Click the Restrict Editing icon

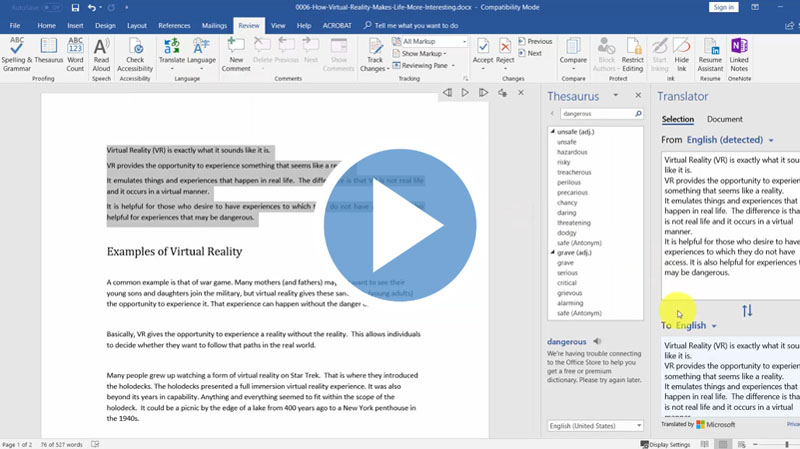coord(632,52)
